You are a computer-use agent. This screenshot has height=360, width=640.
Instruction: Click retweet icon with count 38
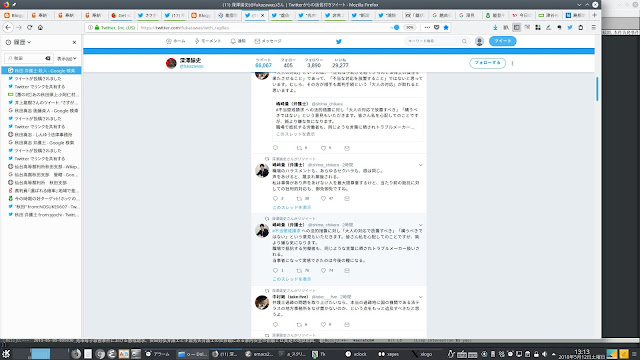click(x=299, y=198)
